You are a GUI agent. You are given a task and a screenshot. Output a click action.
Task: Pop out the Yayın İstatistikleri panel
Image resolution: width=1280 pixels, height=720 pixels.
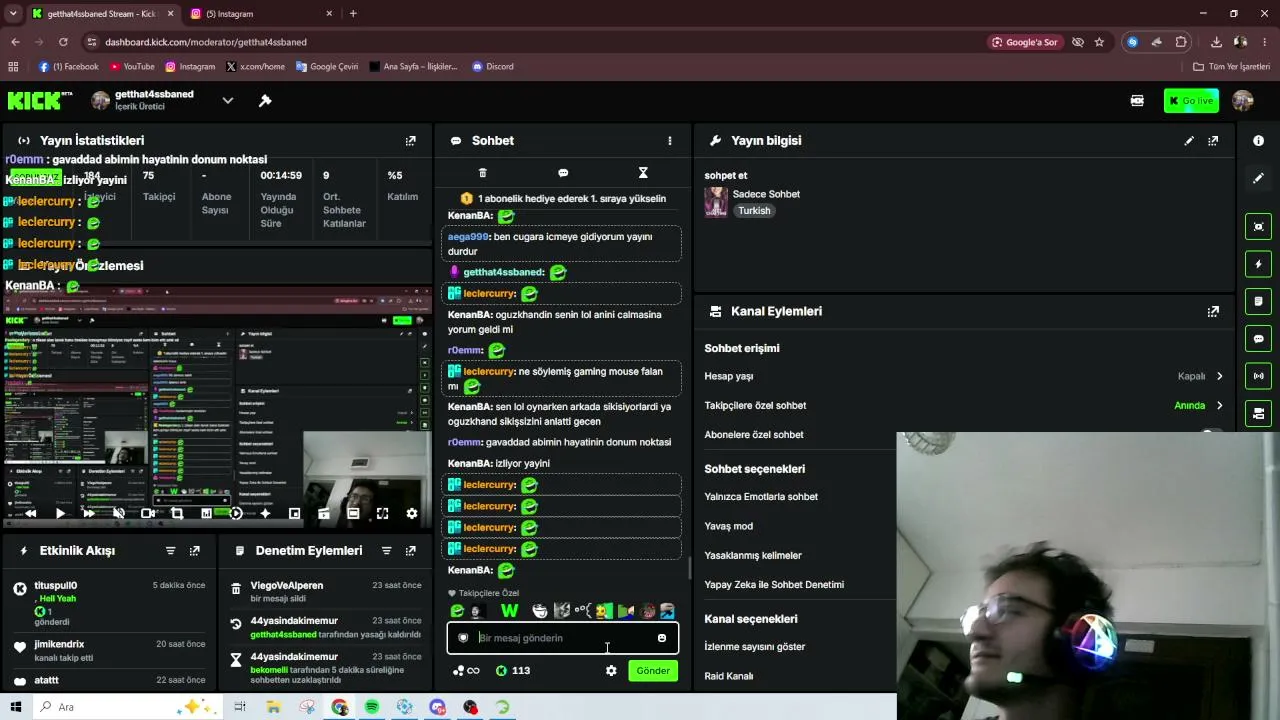click(410, 141)
